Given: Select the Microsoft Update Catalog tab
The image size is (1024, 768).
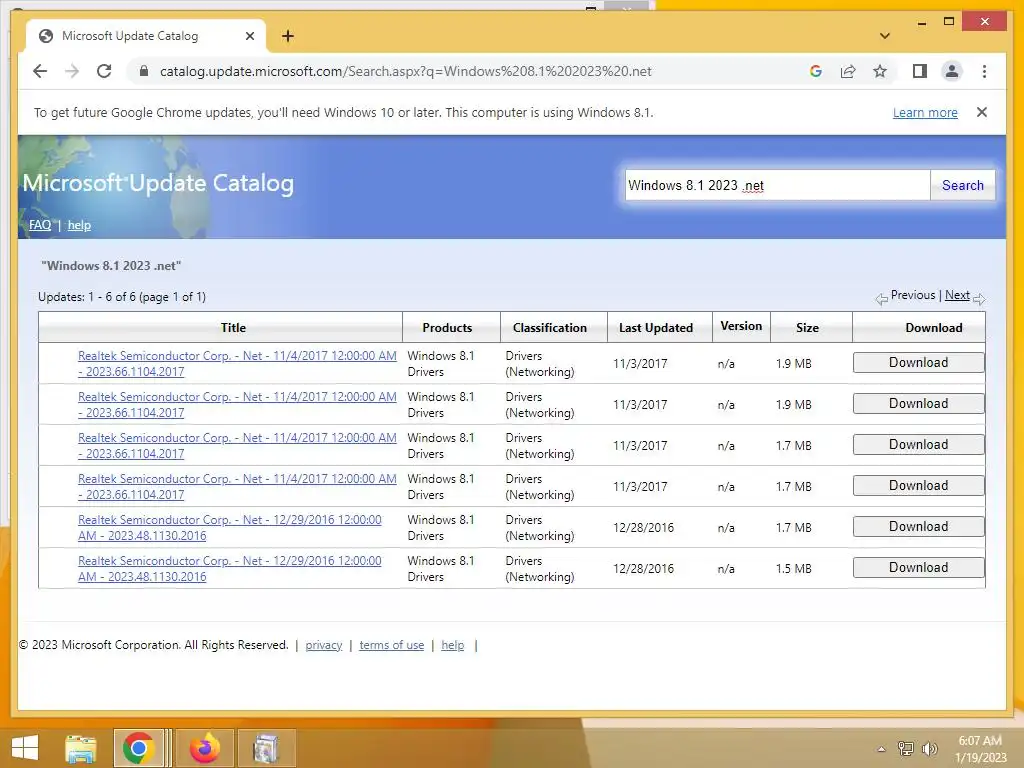Looking at the screenshot, I should point(146,36).
